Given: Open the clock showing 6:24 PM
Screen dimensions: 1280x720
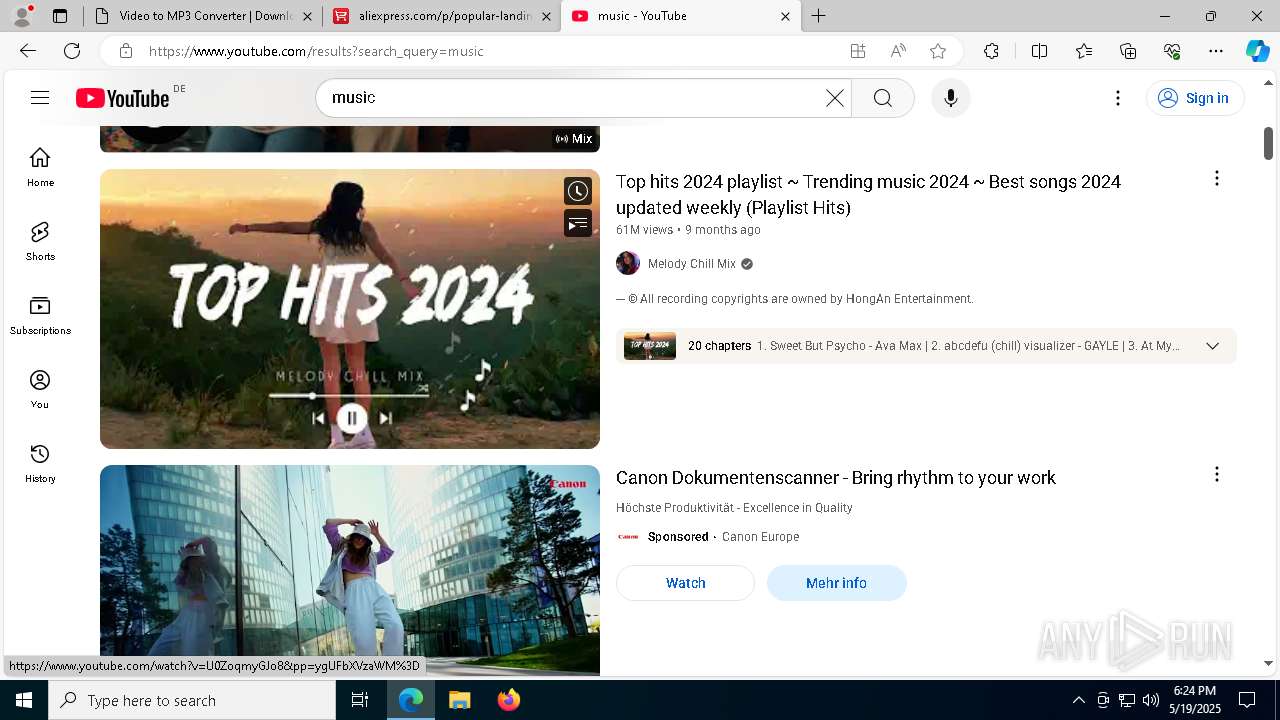Looking at the screenshot, I should pos(1195,700).
